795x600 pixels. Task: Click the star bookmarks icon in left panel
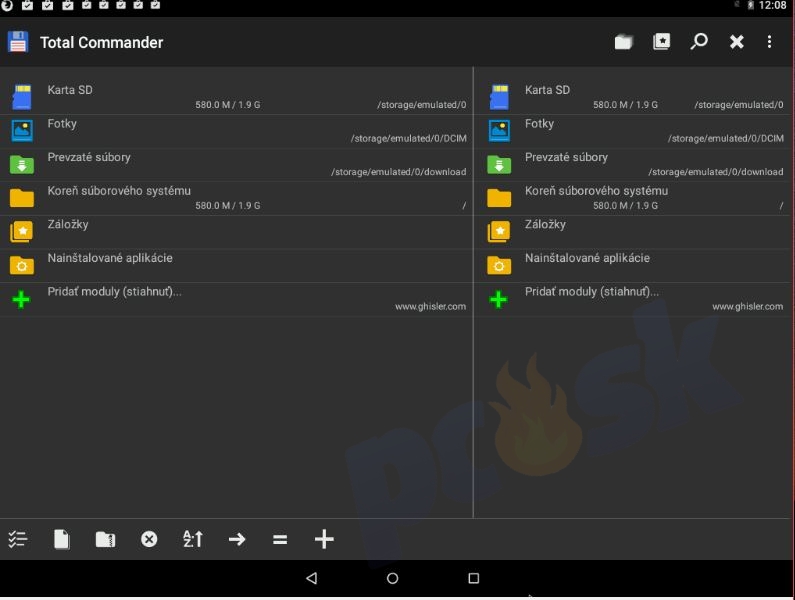click(22, 232)
